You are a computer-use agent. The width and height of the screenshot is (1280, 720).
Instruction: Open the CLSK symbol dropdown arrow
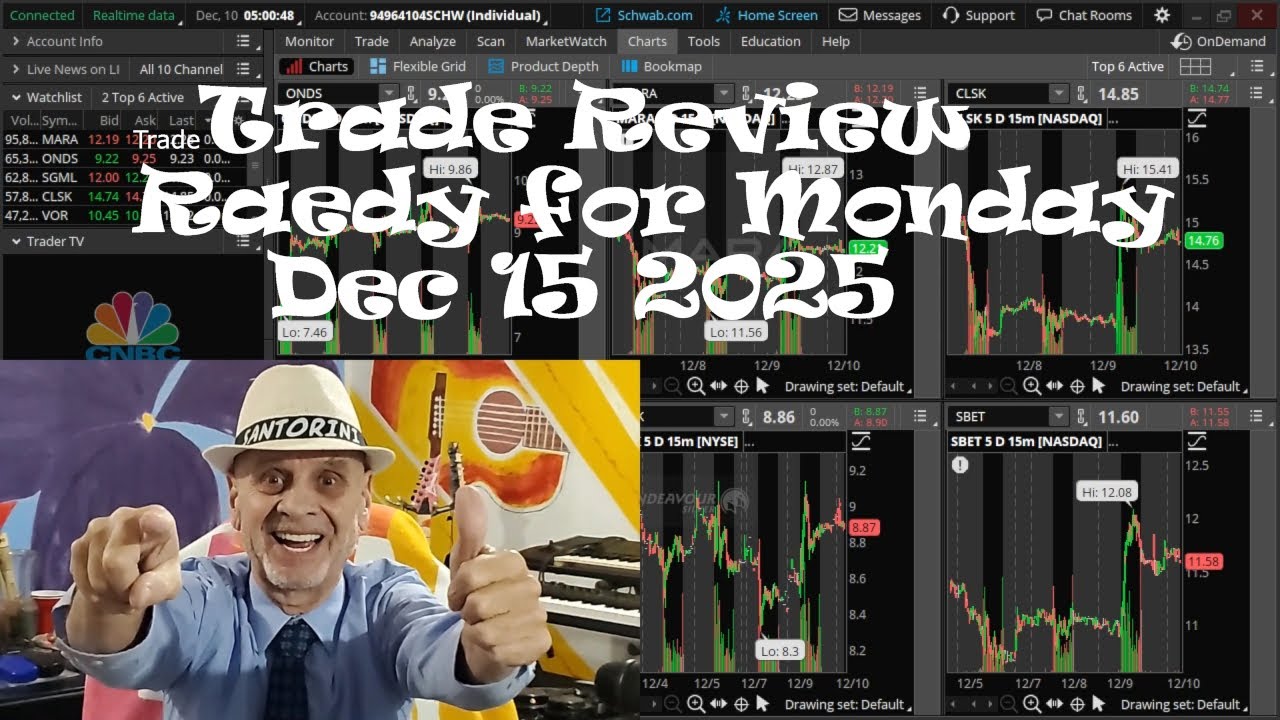click(x=1059, y=93)
